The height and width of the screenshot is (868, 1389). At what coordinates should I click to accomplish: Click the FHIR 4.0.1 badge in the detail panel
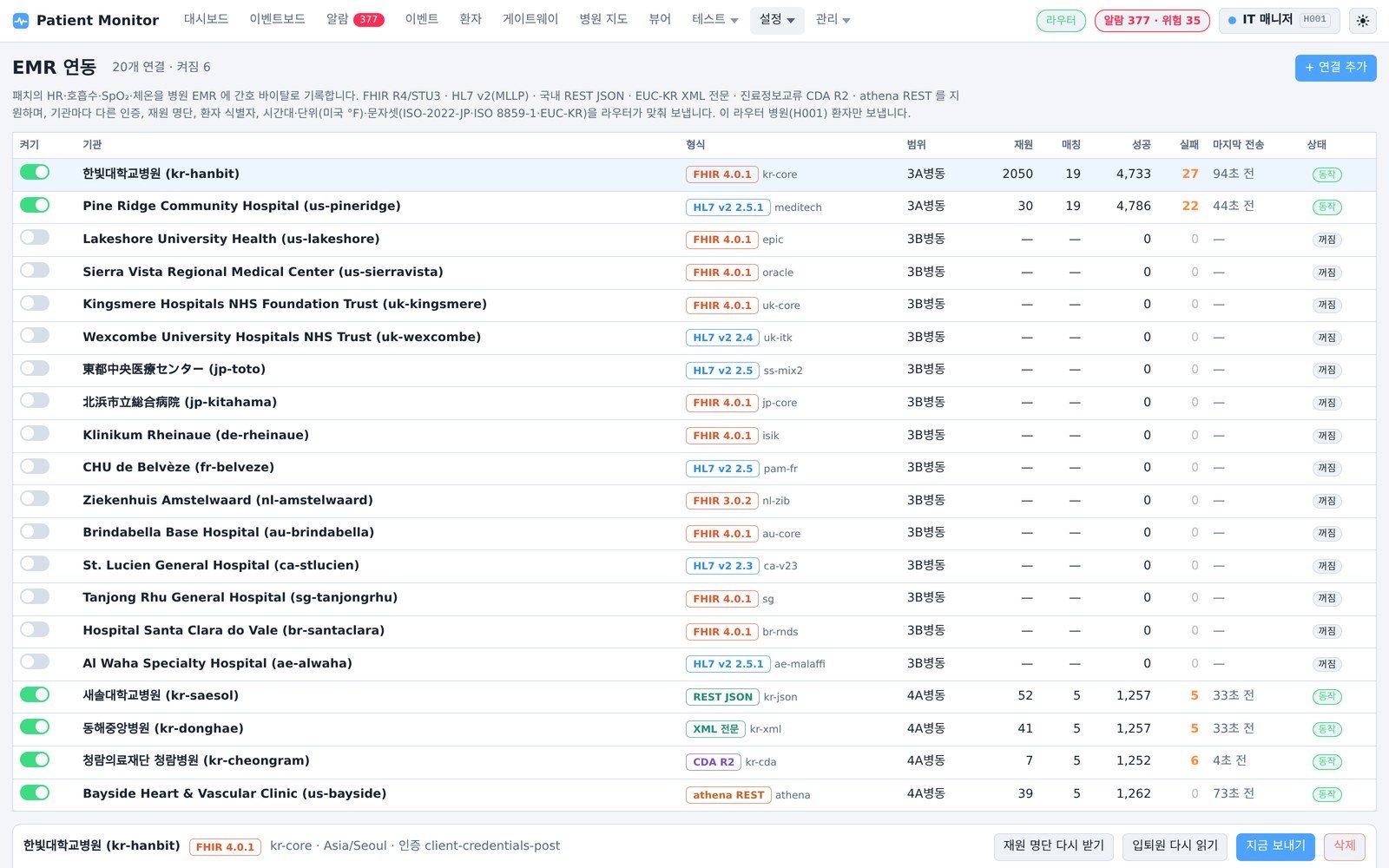[225, 847]
